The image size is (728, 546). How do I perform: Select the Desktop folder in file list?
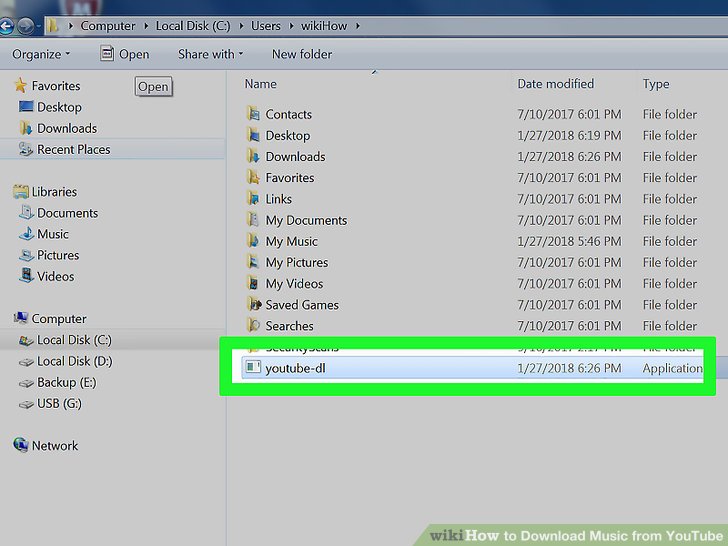[x=287, y=136]
